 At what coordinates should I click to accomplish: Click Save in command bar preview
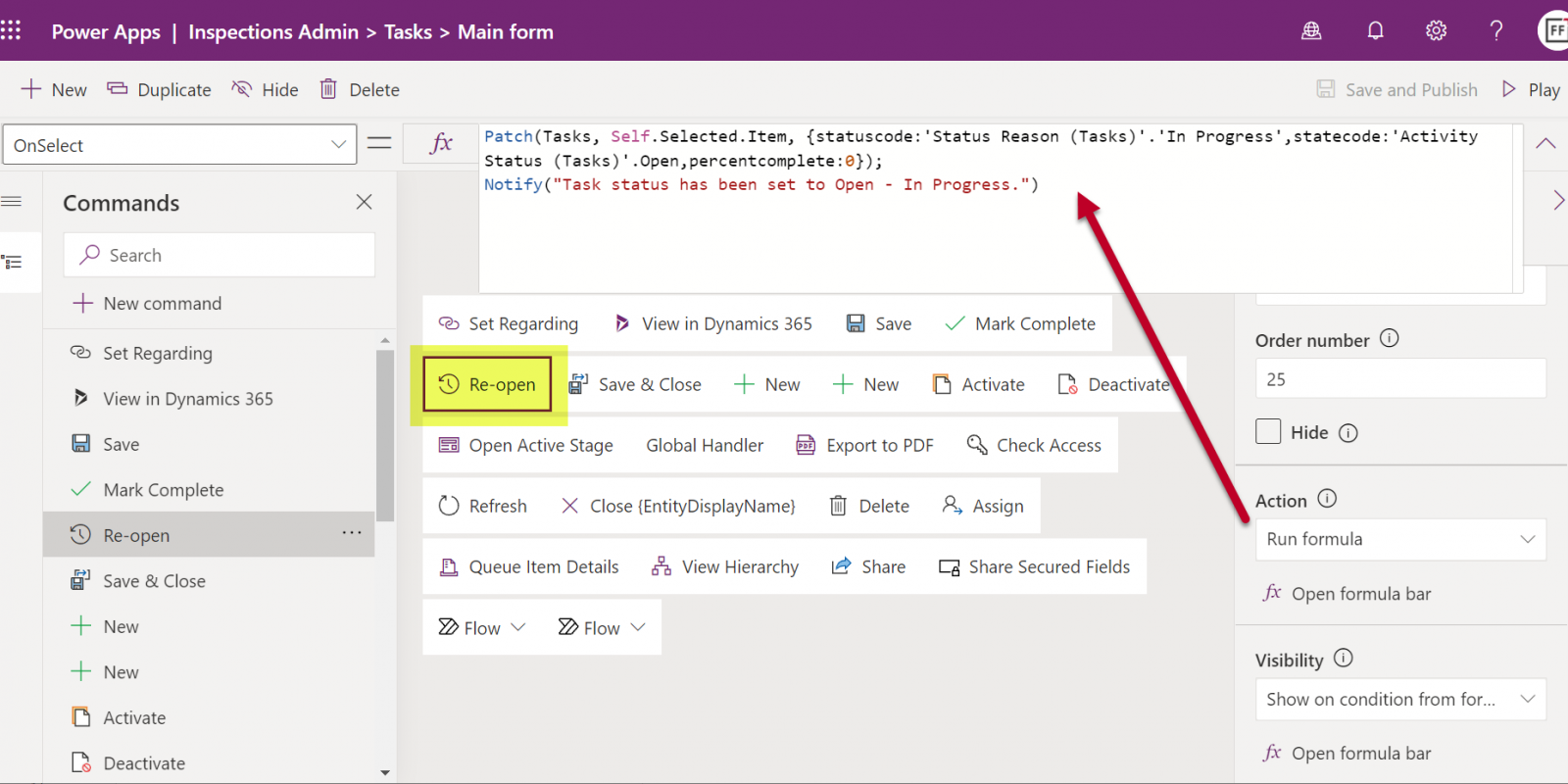pyautogui.click(x=879, y=323)
